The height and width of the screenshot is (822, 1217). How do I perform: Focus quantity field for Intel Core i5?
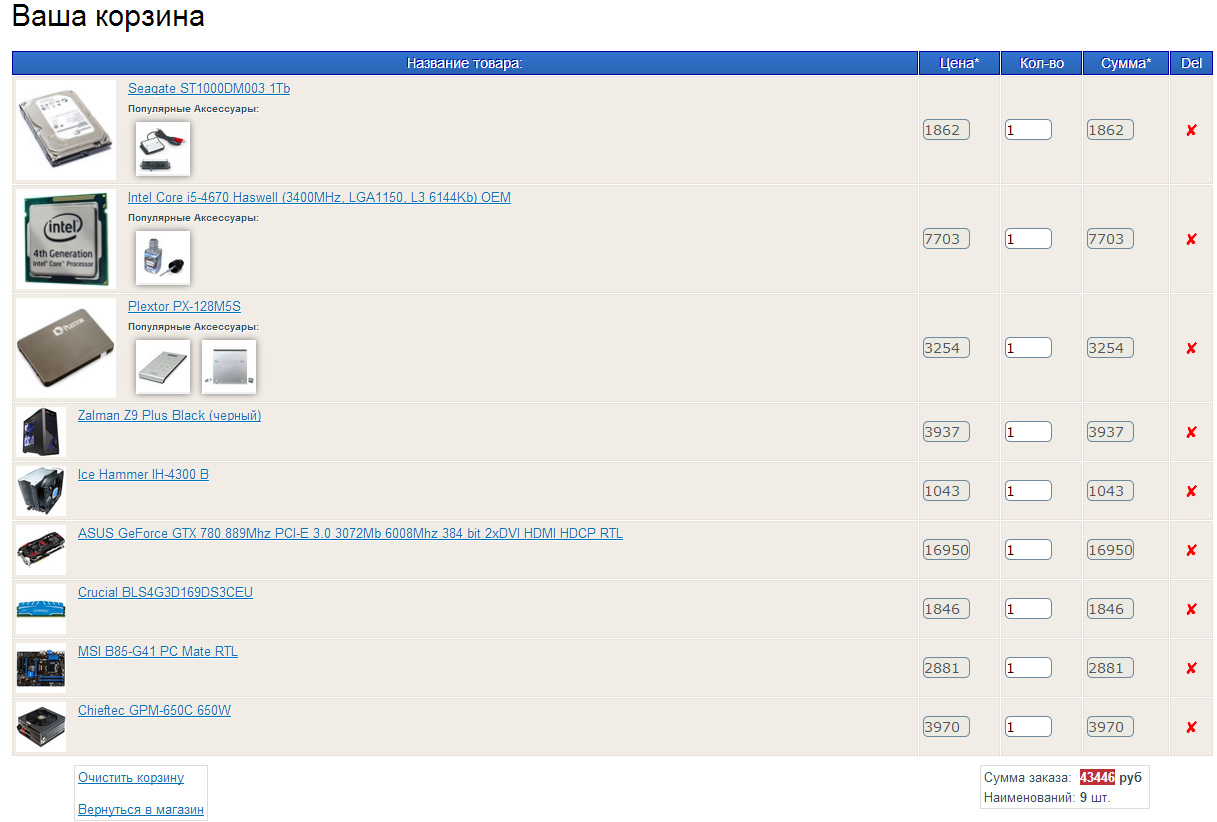1028,239
